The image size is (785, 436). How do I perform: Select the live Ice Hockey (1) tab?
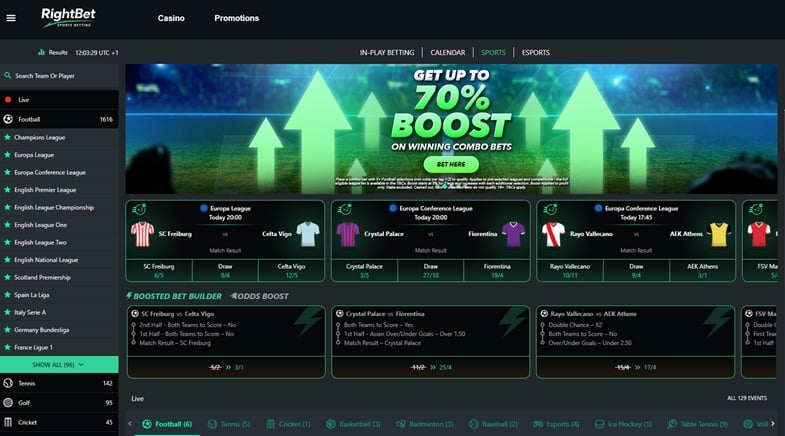[623, 424]
